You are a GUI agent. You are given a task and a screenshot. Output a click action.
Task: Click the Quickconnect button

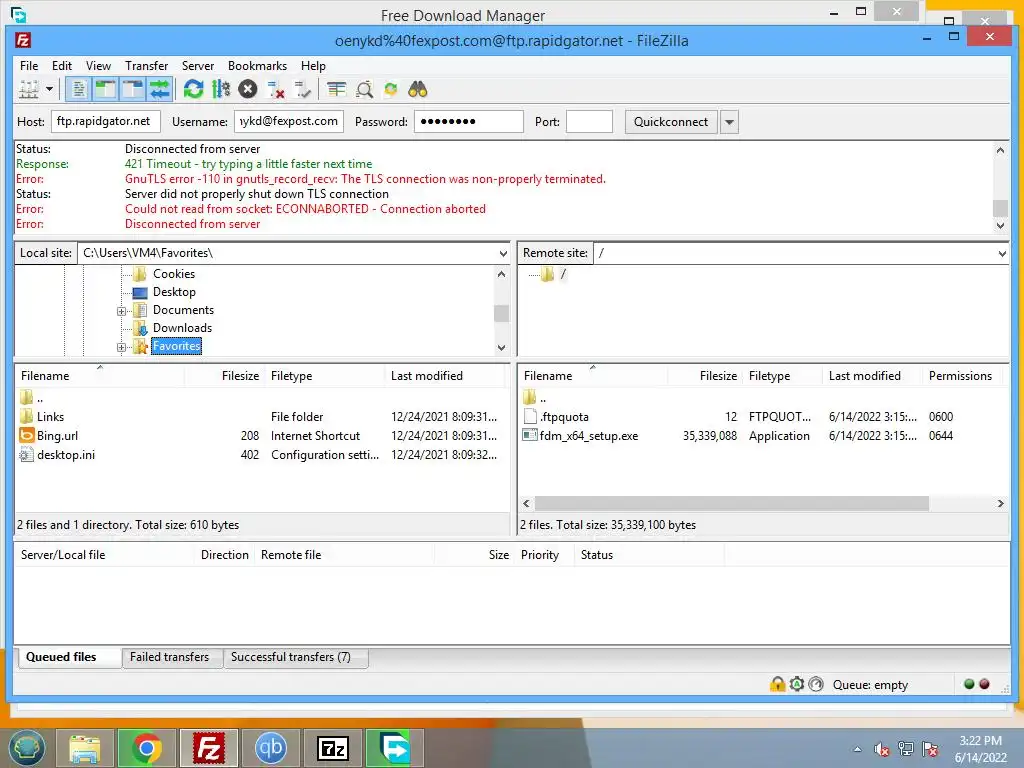[671, 122]
